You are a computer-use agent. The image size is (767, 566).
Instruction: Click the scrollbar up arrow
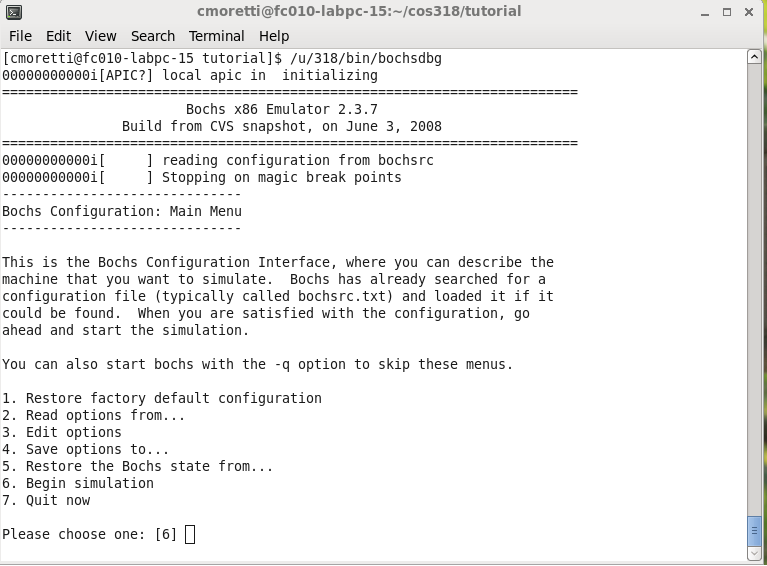pos(754,57)
